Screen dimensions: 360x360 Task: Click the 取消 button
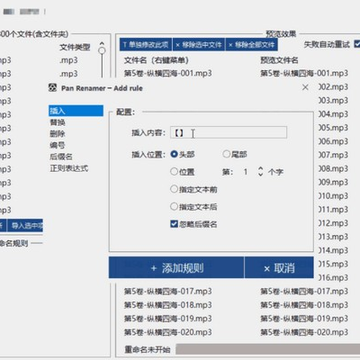(279, 268)
